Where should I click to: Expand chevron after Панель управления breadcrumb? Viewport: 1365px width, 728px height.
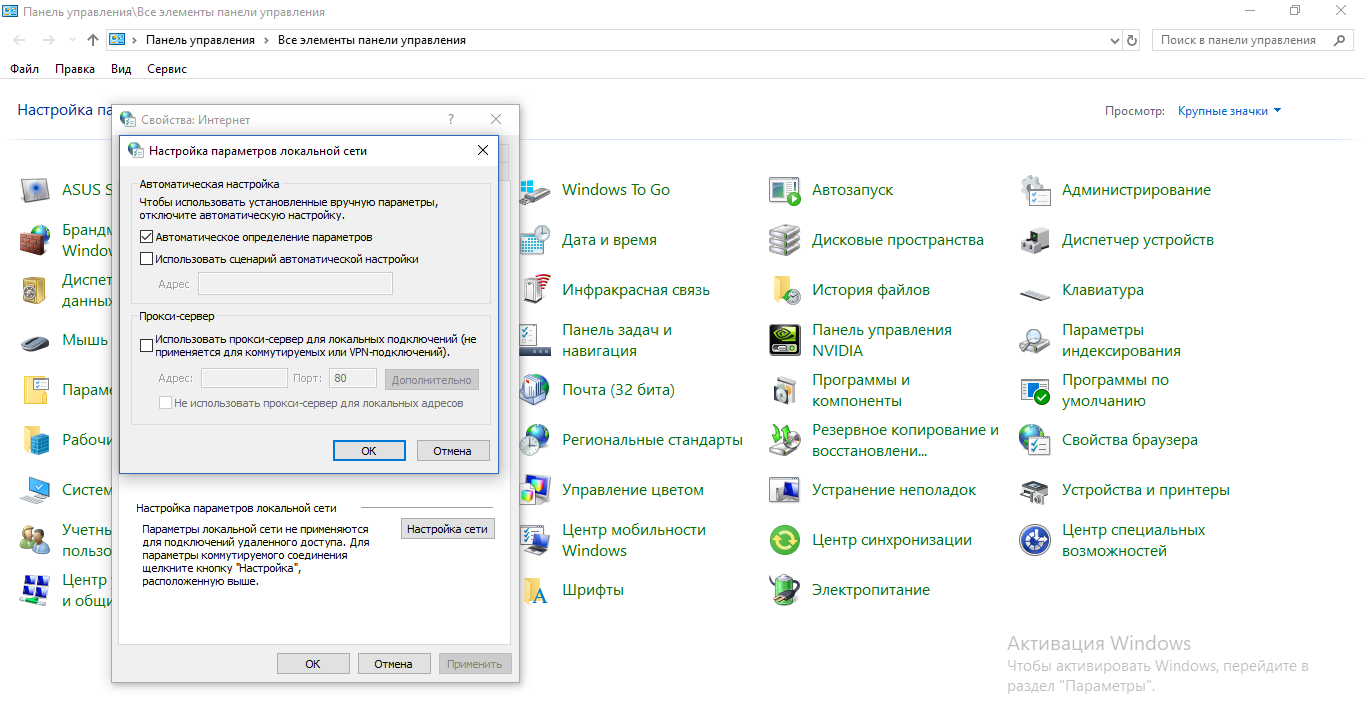pos(266,40)
